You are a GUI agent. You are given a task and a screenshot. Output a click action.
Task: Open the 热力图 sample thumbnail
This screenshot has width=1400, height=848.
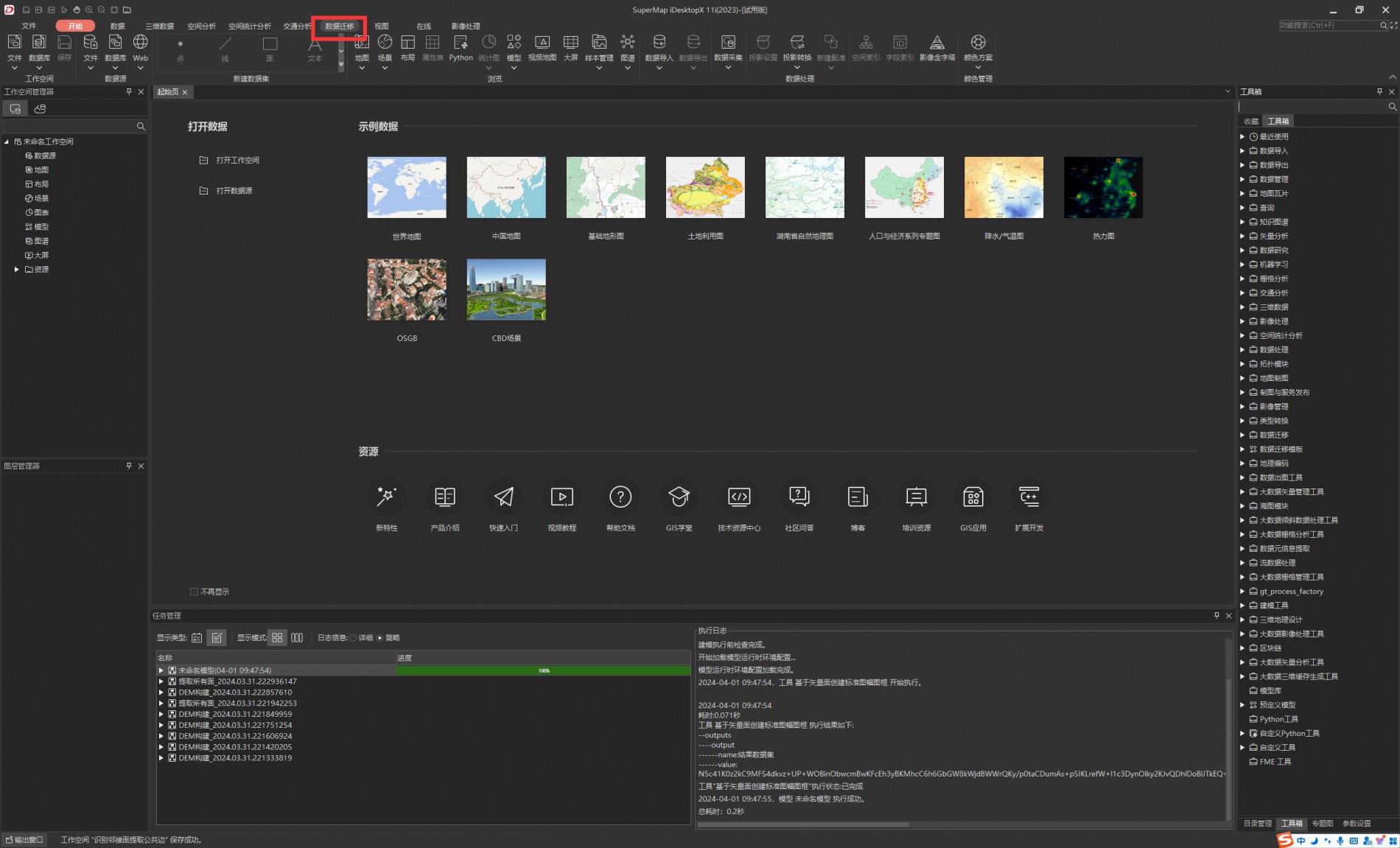coord(1103,187)
